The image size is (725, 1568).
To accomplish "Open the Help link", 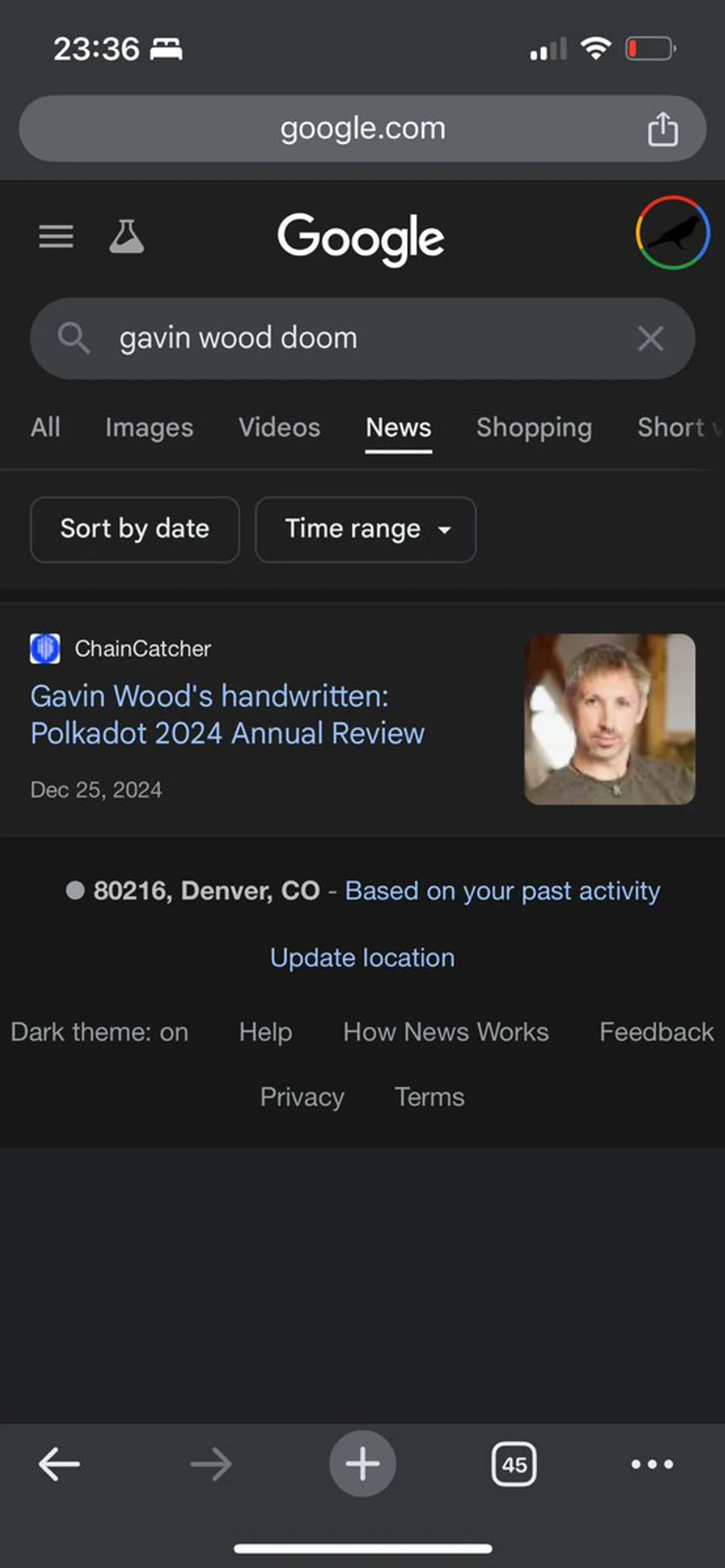I will point(266,1032).
